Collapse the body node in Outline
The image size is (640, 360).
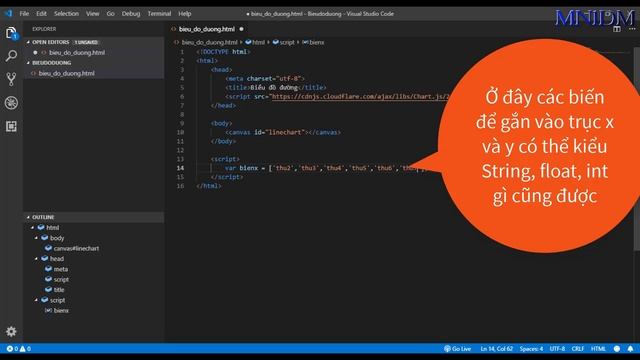36,238
